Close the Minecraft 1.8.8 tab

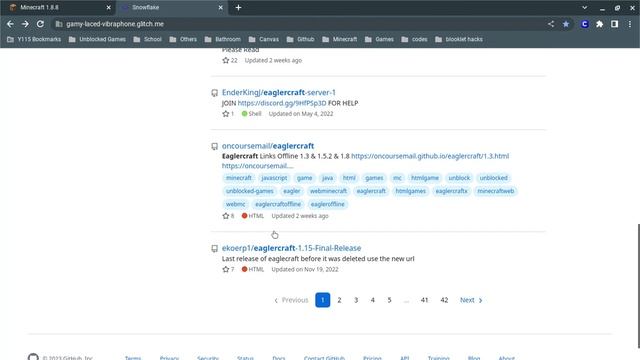click(109, 7)
